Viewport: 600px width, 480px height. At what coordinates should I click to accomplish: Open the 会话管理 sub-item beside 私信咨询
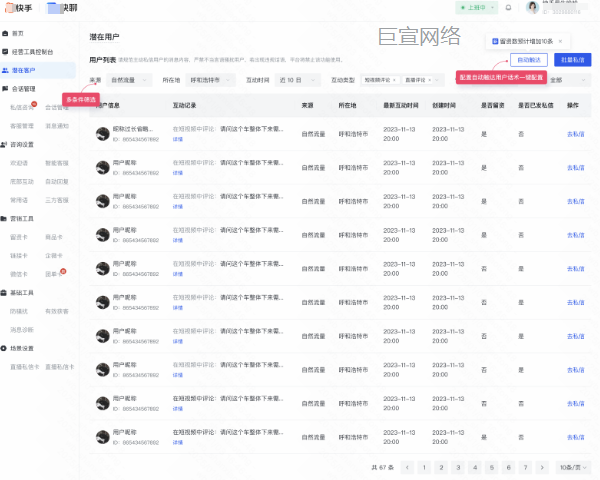(57, 108)
